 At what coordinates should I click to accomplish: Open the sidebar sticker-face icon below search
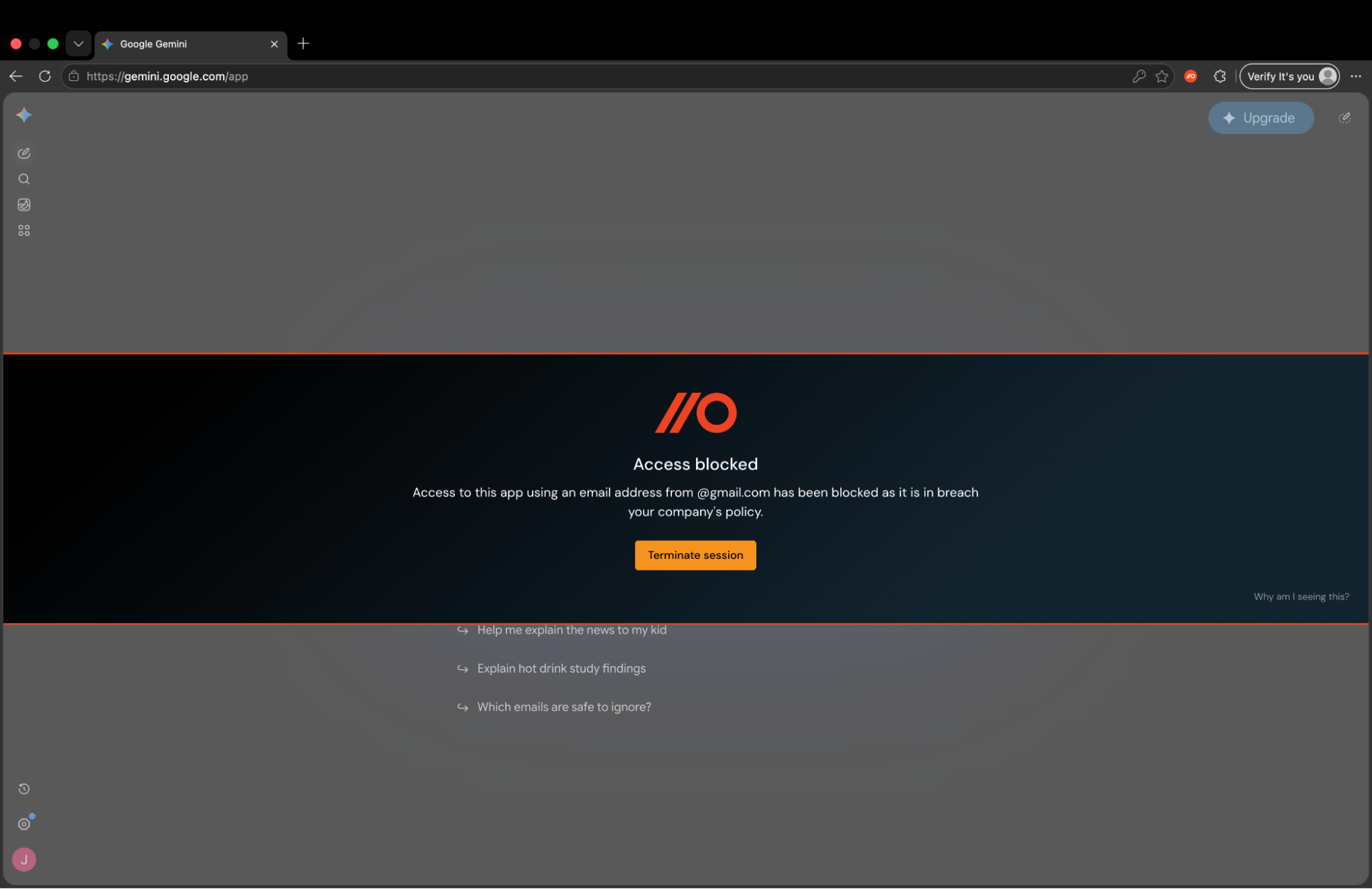[x=24, y=205]
